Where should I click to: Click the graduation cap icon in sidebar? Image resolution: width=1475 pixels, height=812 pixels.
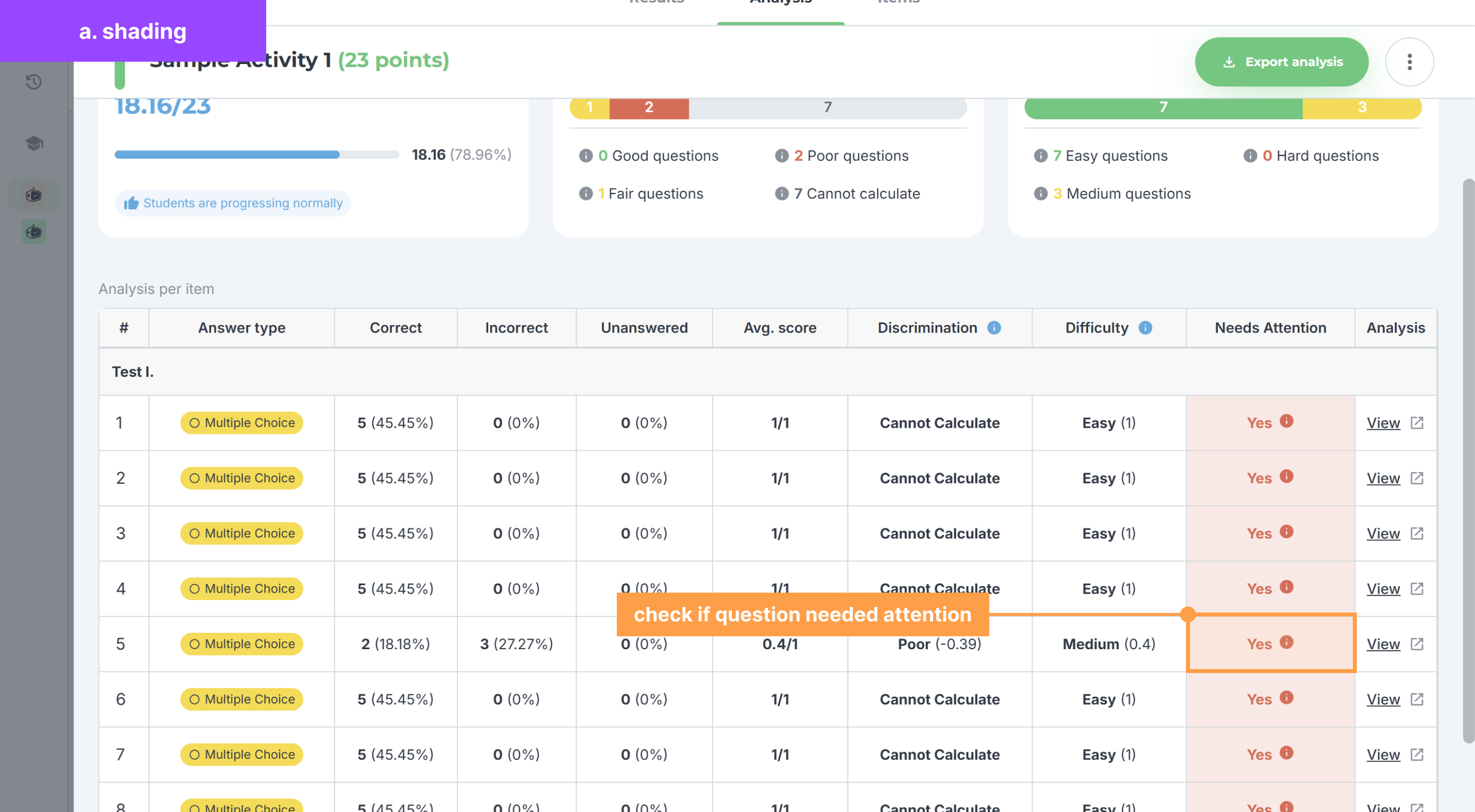pyautogui.click(x=34, y=142)
